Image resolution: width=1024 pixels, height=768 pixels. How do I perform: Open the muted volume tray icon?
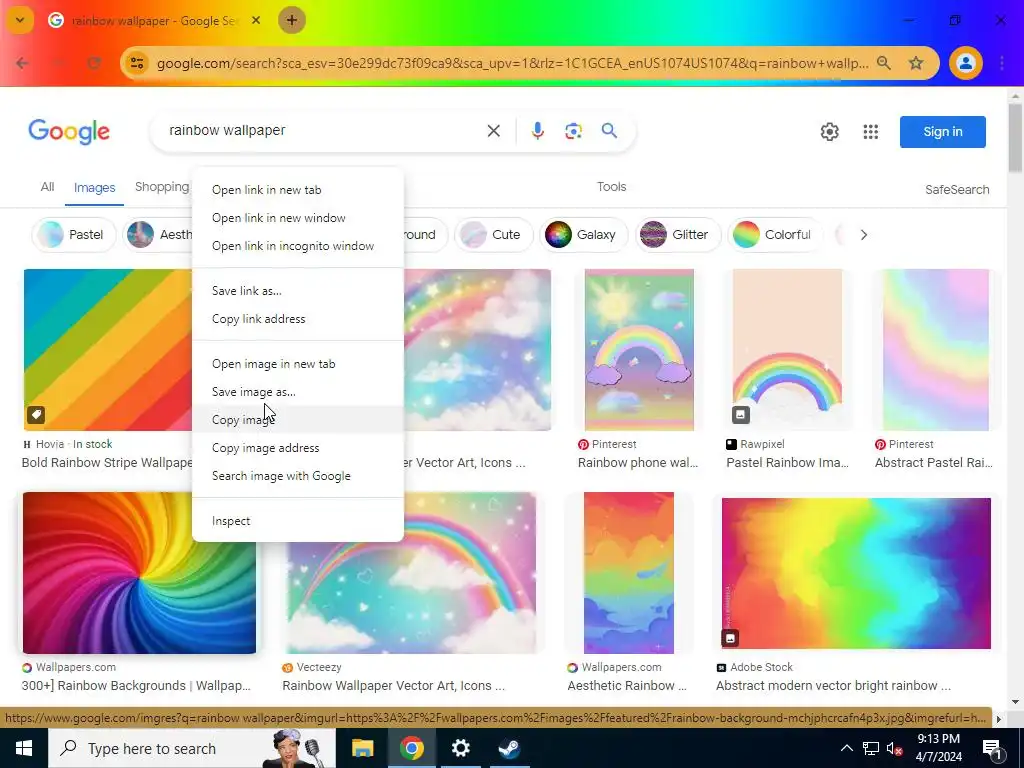(895, 749)
